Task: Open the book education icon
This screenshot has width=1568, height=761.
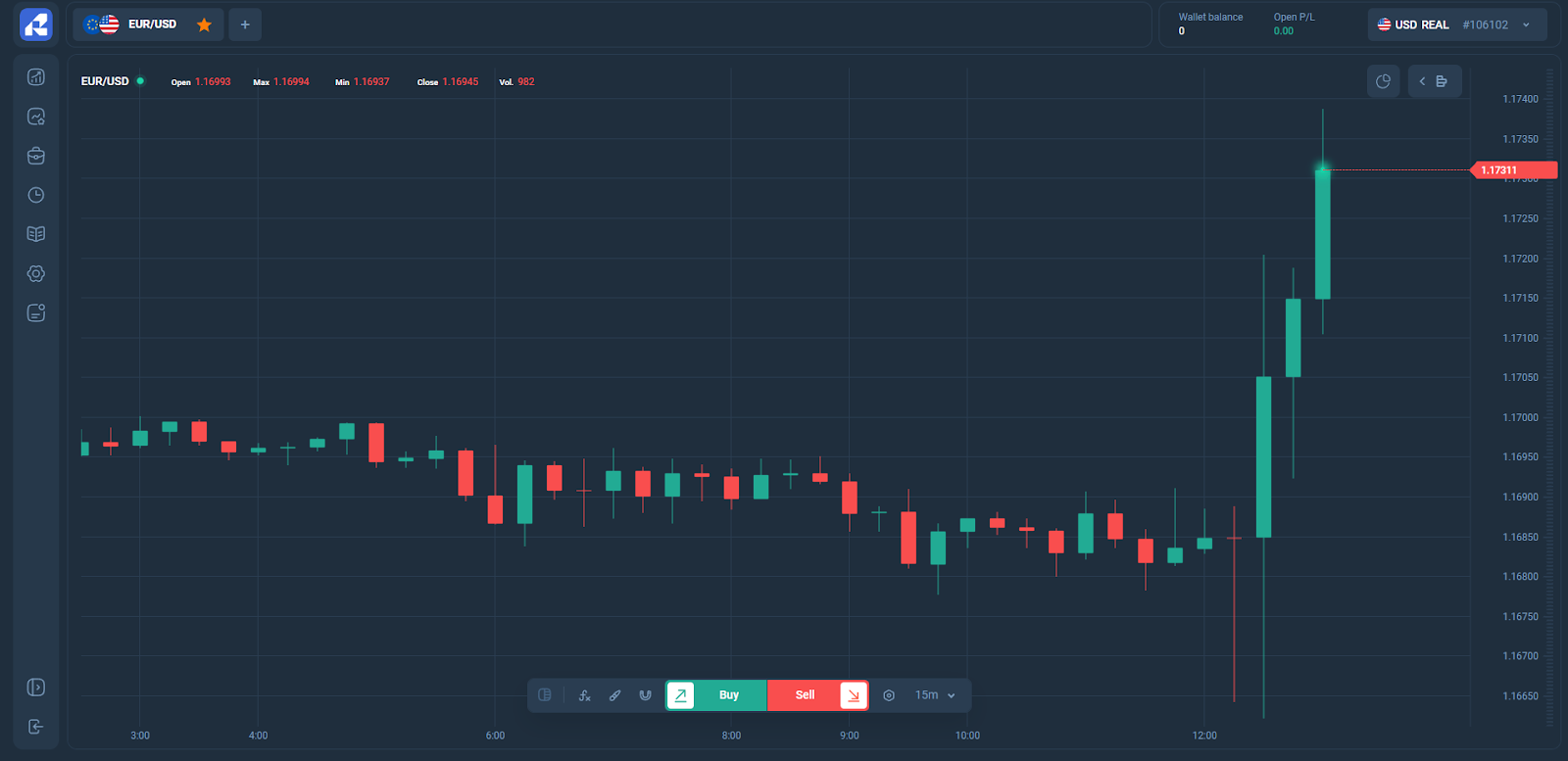Action: click(x=36, y=234)
